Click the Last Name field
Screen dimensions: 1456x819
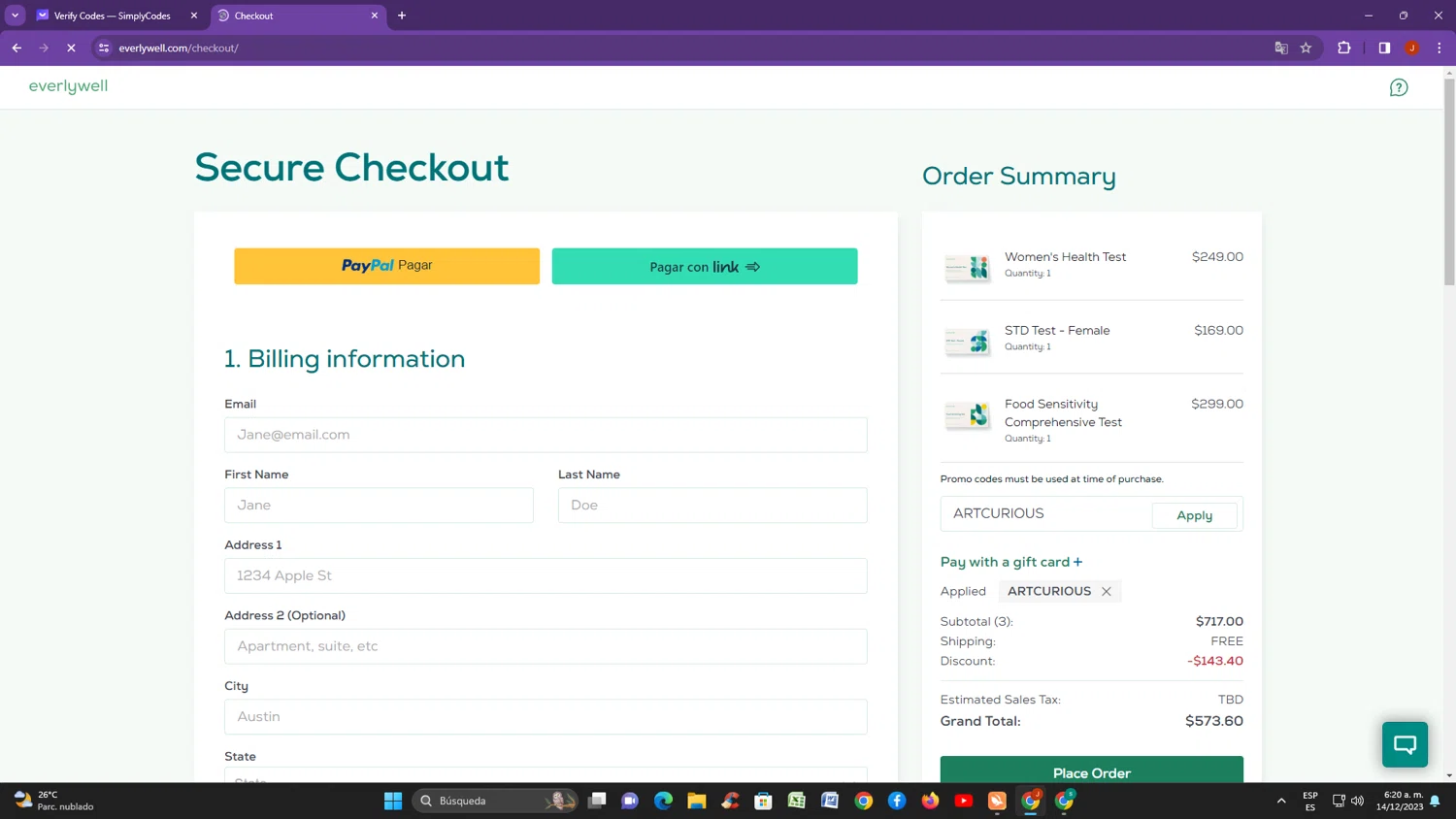tap(712, 506)
